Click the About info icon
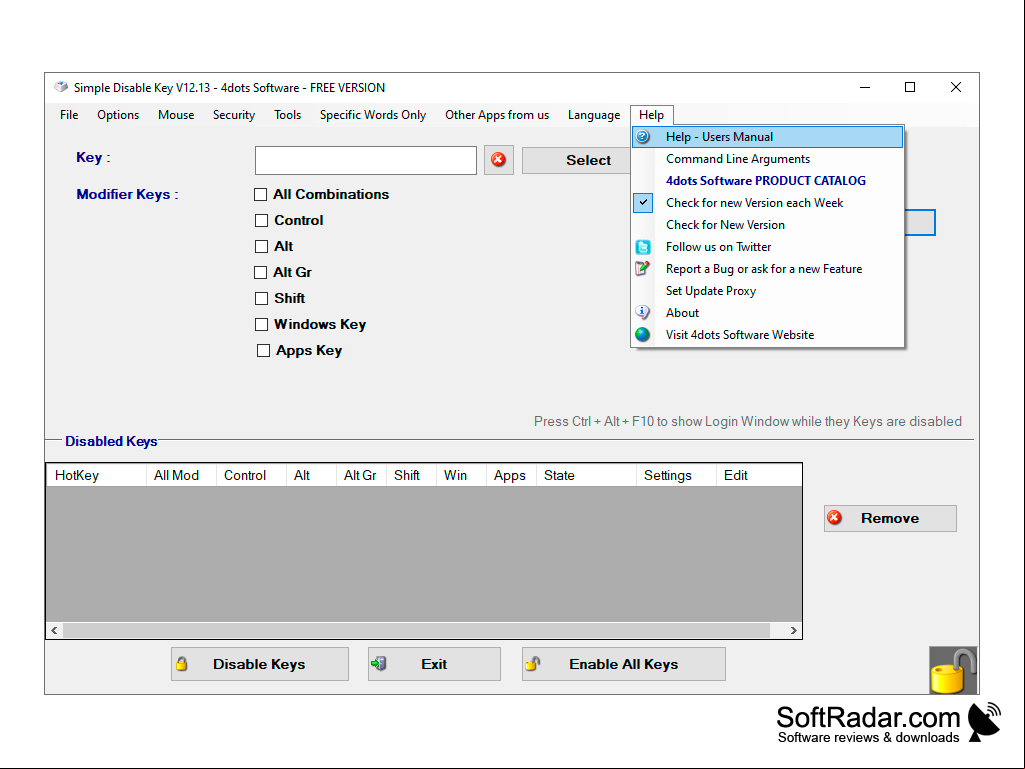1025x769 pixels. coord(643,313)
